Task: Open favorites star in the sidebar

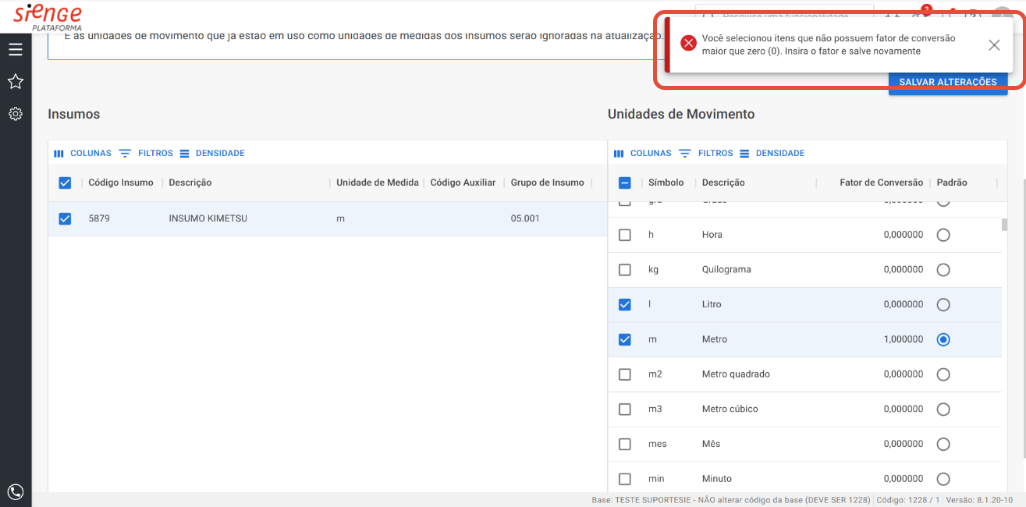Action: tap(16, 82)
